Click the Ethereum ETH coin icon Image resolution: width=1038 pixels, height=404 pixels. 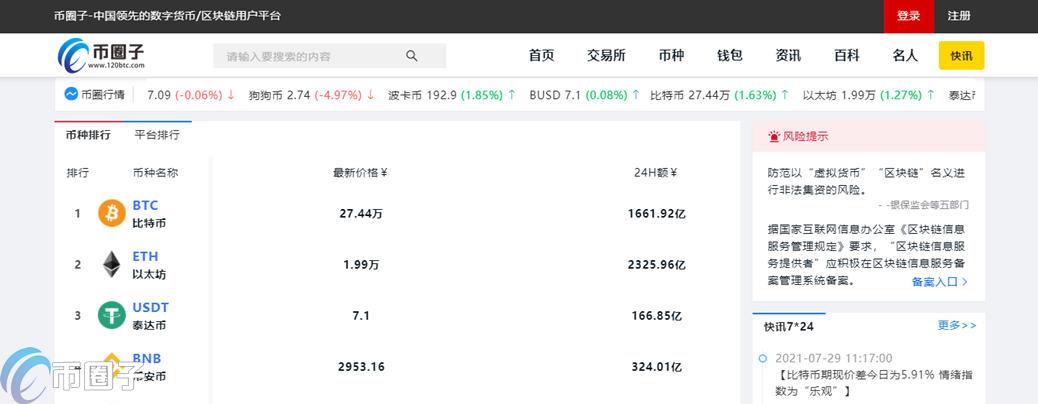(x=112, y=264)
